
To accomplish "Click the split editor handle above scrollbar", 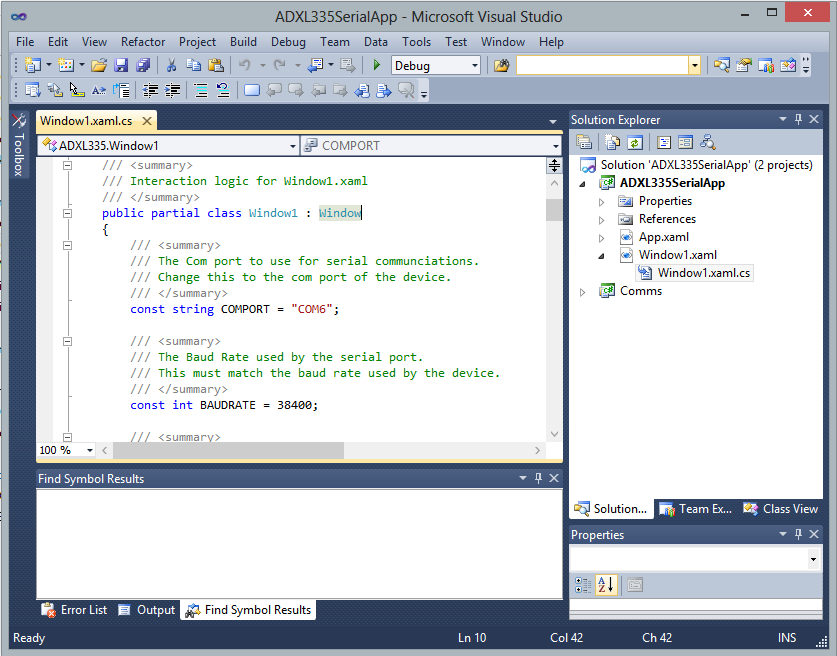I will pyautogui.click(x=554, y=165).
